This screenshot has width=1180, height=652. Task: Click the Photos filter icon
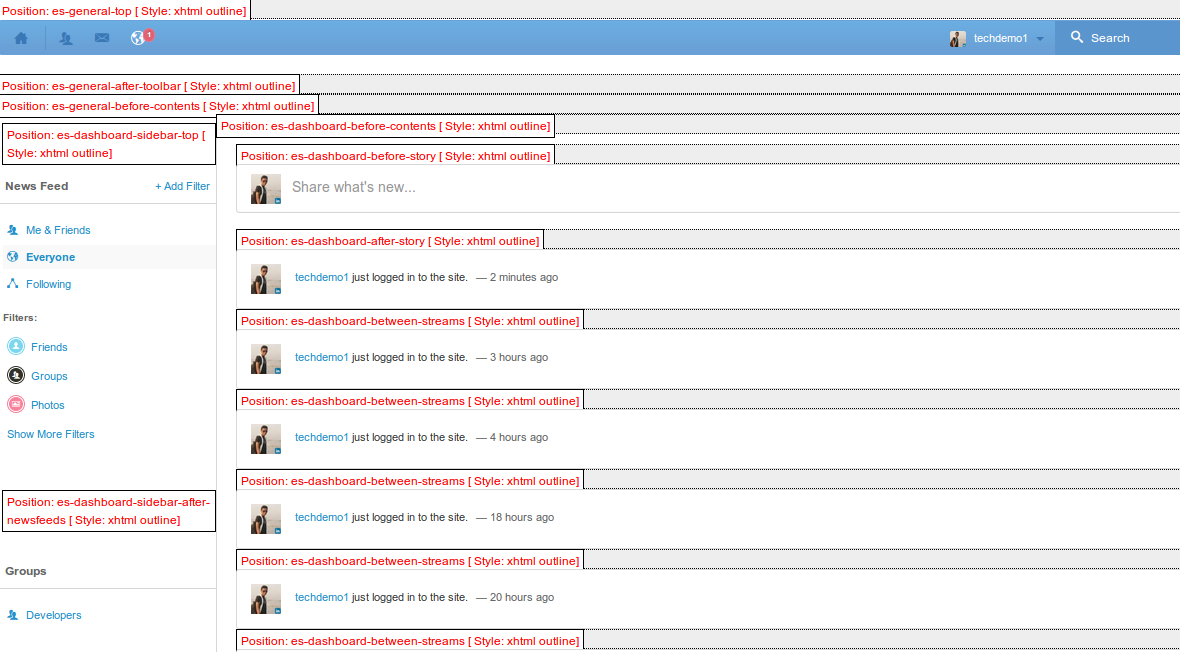pyautogui.click(x=16, y=405)
